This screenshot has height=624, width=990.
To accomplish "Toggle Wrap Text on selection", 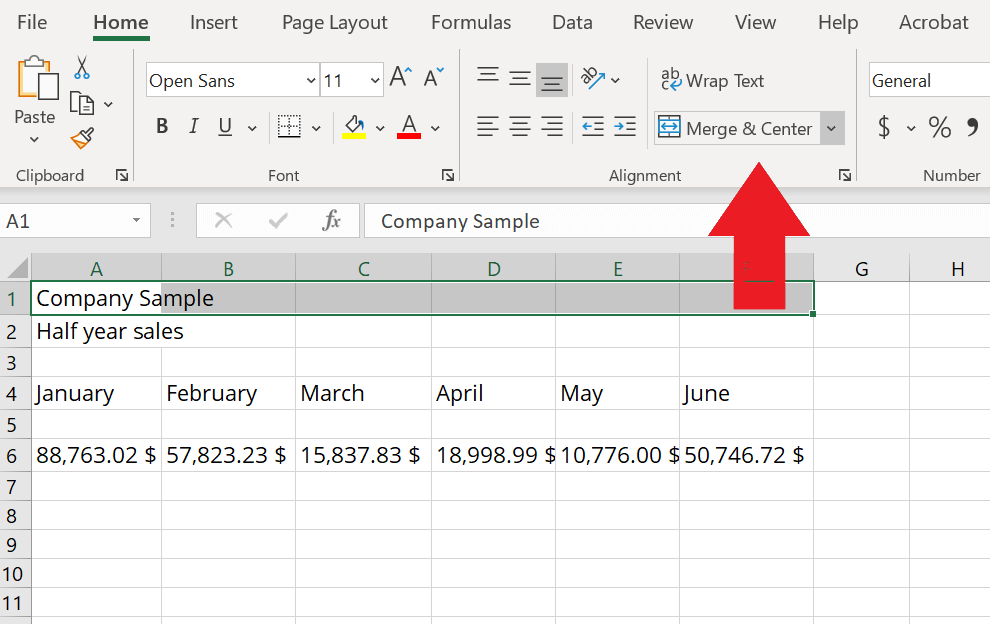I will 713,81.
